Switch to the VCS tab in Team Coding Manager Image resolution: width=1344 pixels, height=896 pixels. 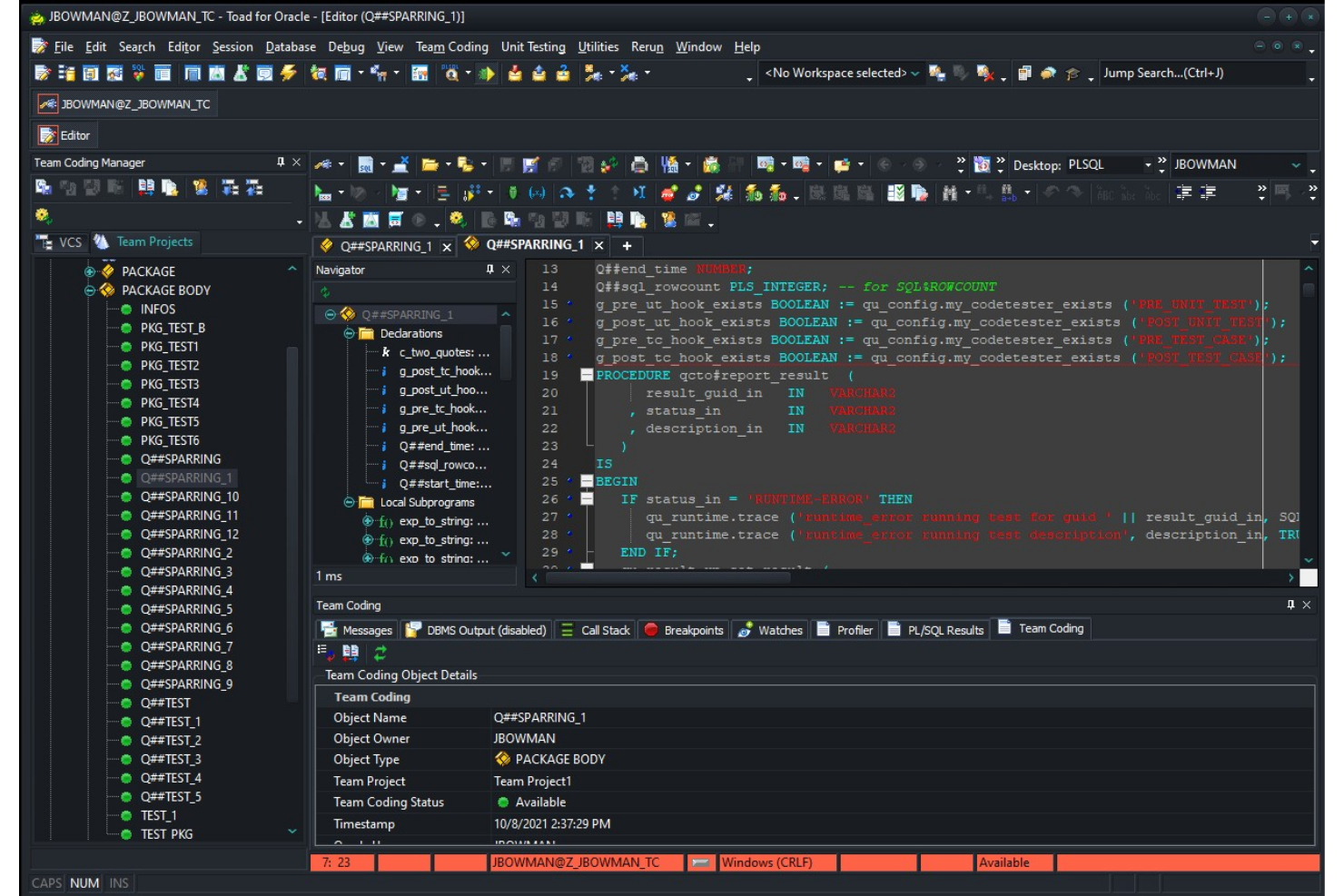click(x=60, y=241)
